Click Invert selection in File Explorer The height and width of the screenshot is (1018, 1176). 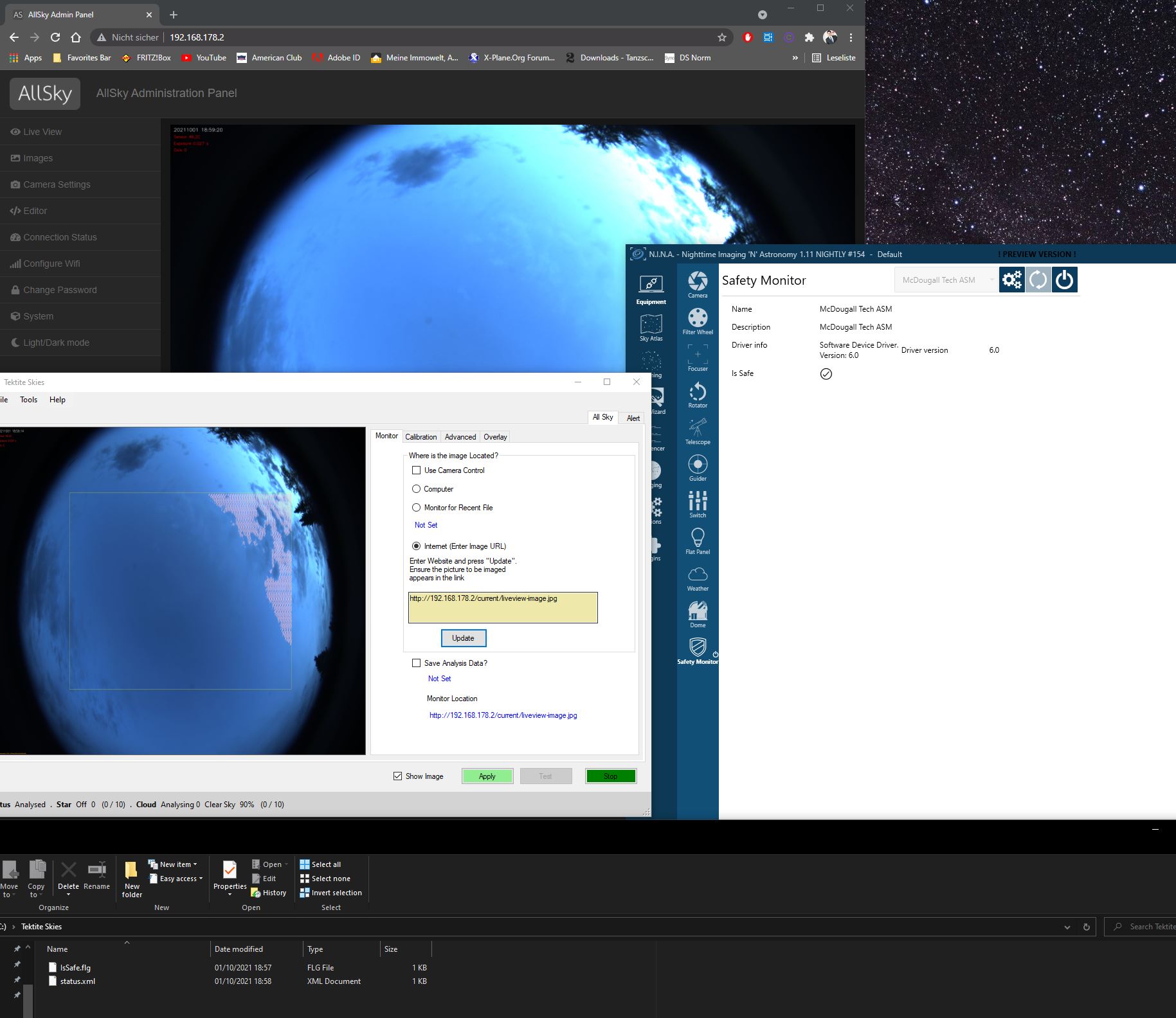coord(330,893)
